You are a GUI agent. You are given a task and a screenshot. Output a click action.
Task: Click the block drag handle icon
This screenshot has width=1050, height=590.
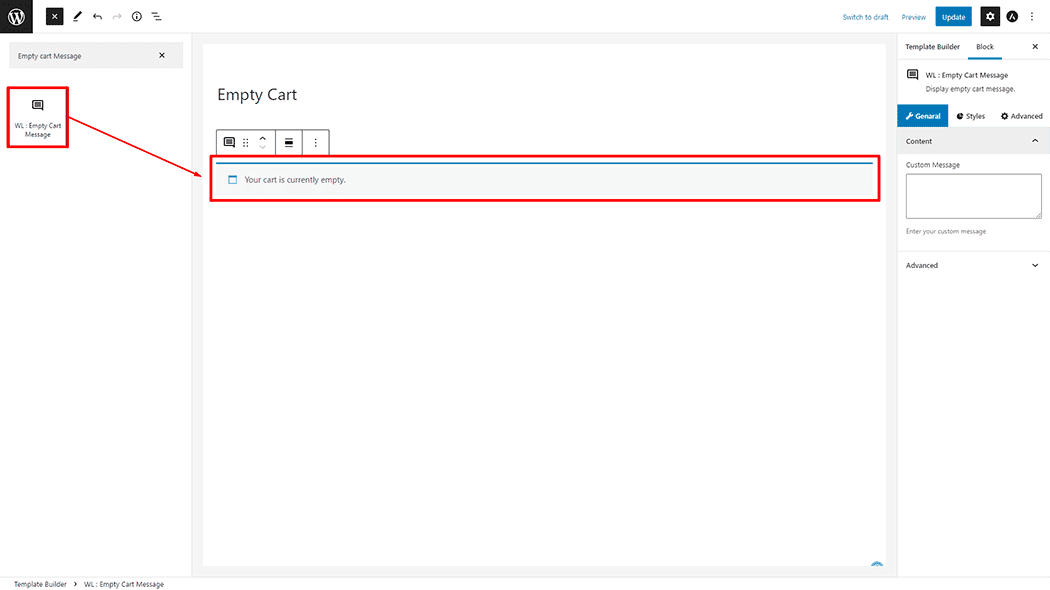point(246,143)
